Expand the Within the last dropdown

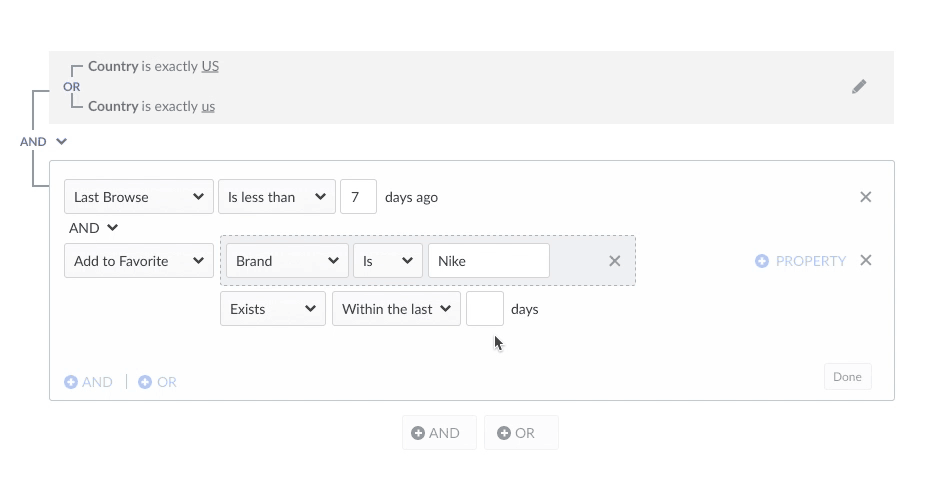[396, 309]
